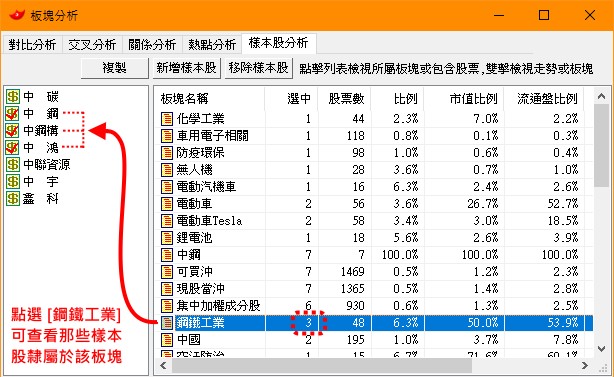Screen dimensions: 614x377
Task: Toggle the stock icon for 鑫科
Action: pos(13,198)
